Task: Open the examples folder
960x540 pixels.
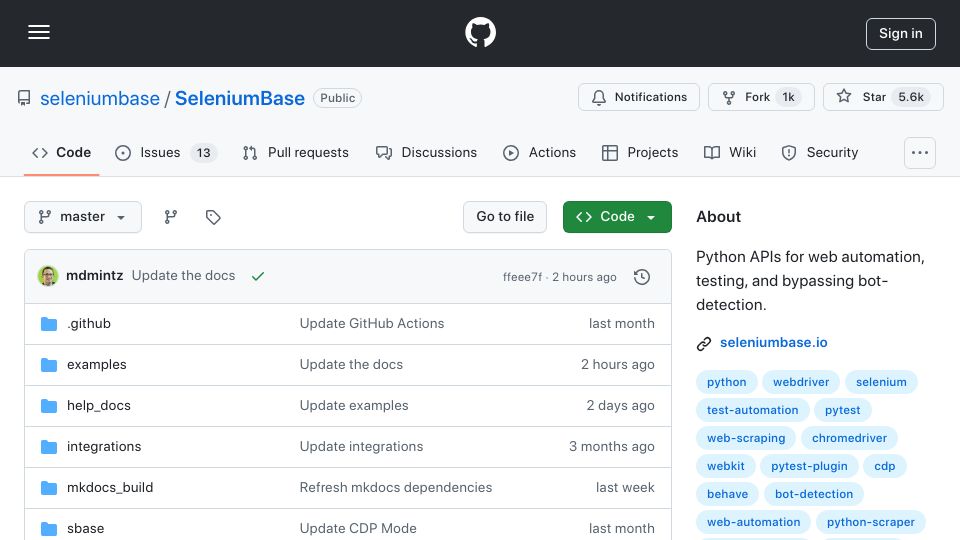Action: (x=97, y=364)
